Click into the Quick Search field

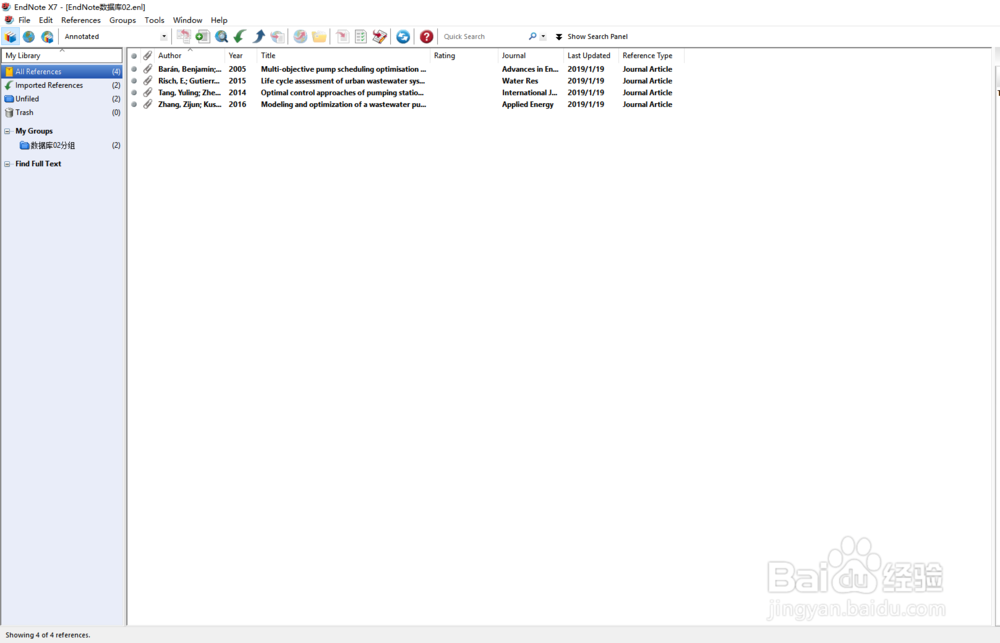pyautogui.click(x=483, y=37)
